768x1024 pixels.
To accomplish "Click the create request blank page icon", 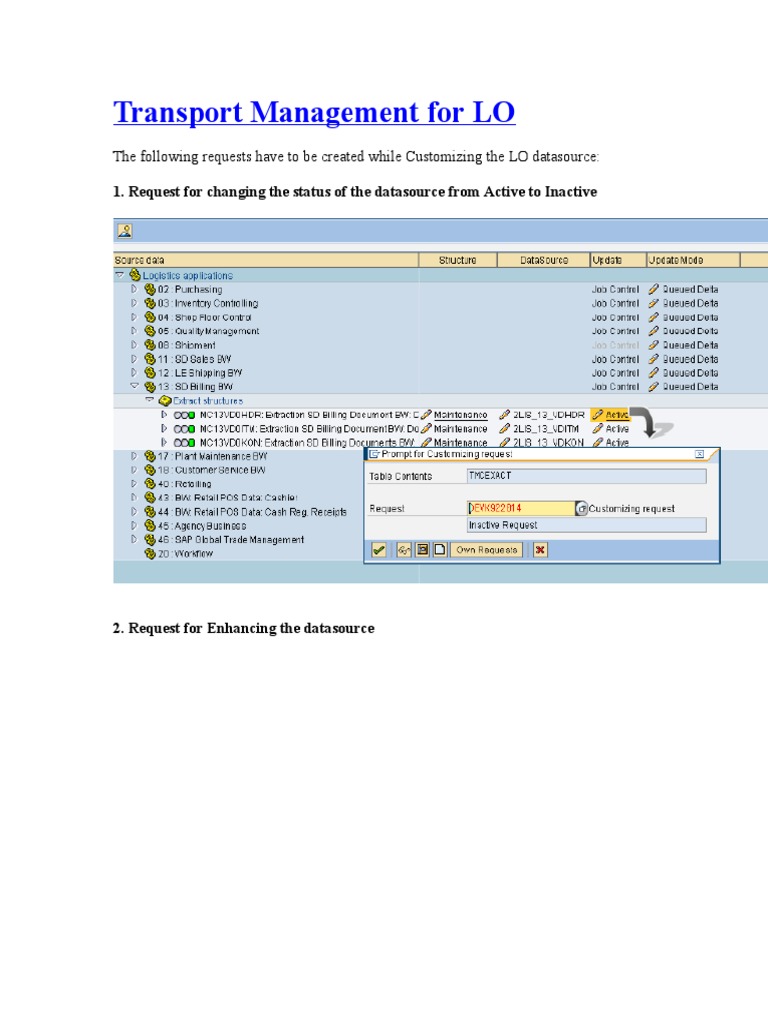I will 440,550.
